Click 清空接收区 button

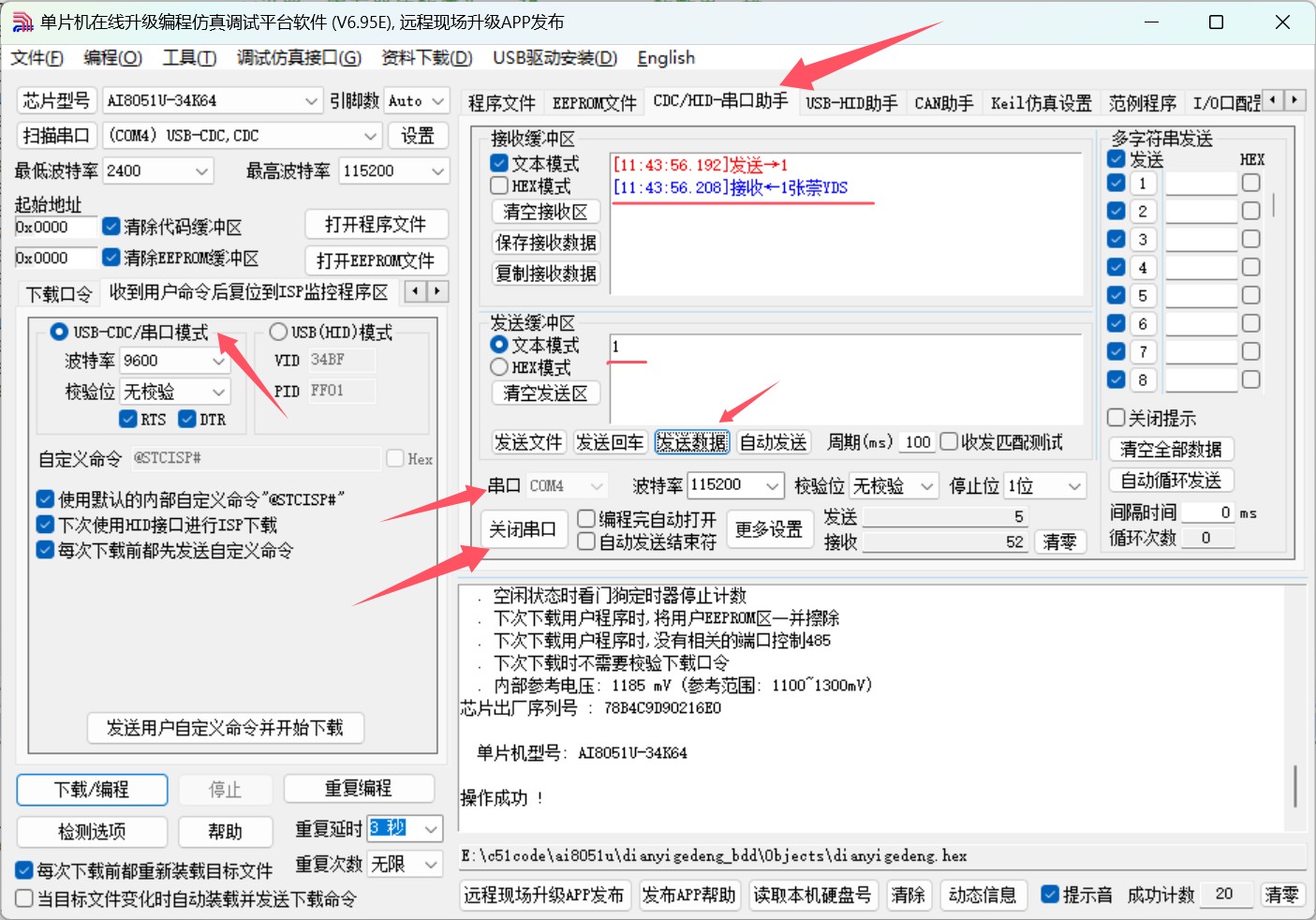(545, 212)
